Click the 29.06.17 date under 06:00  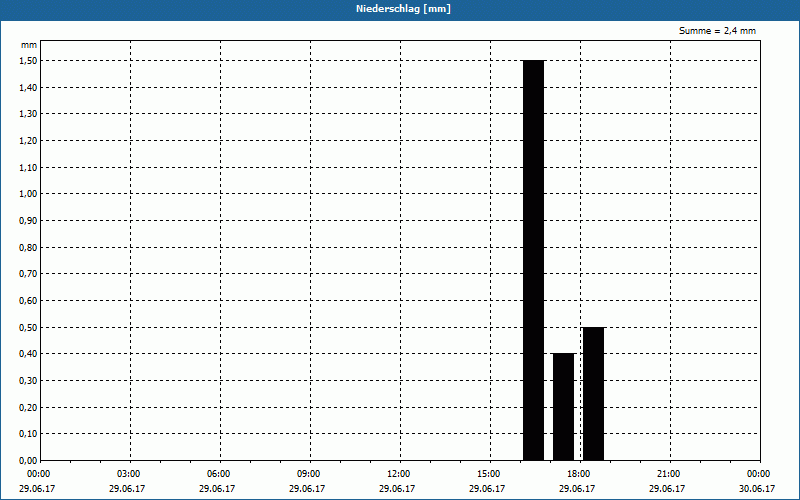pos(217,489)
